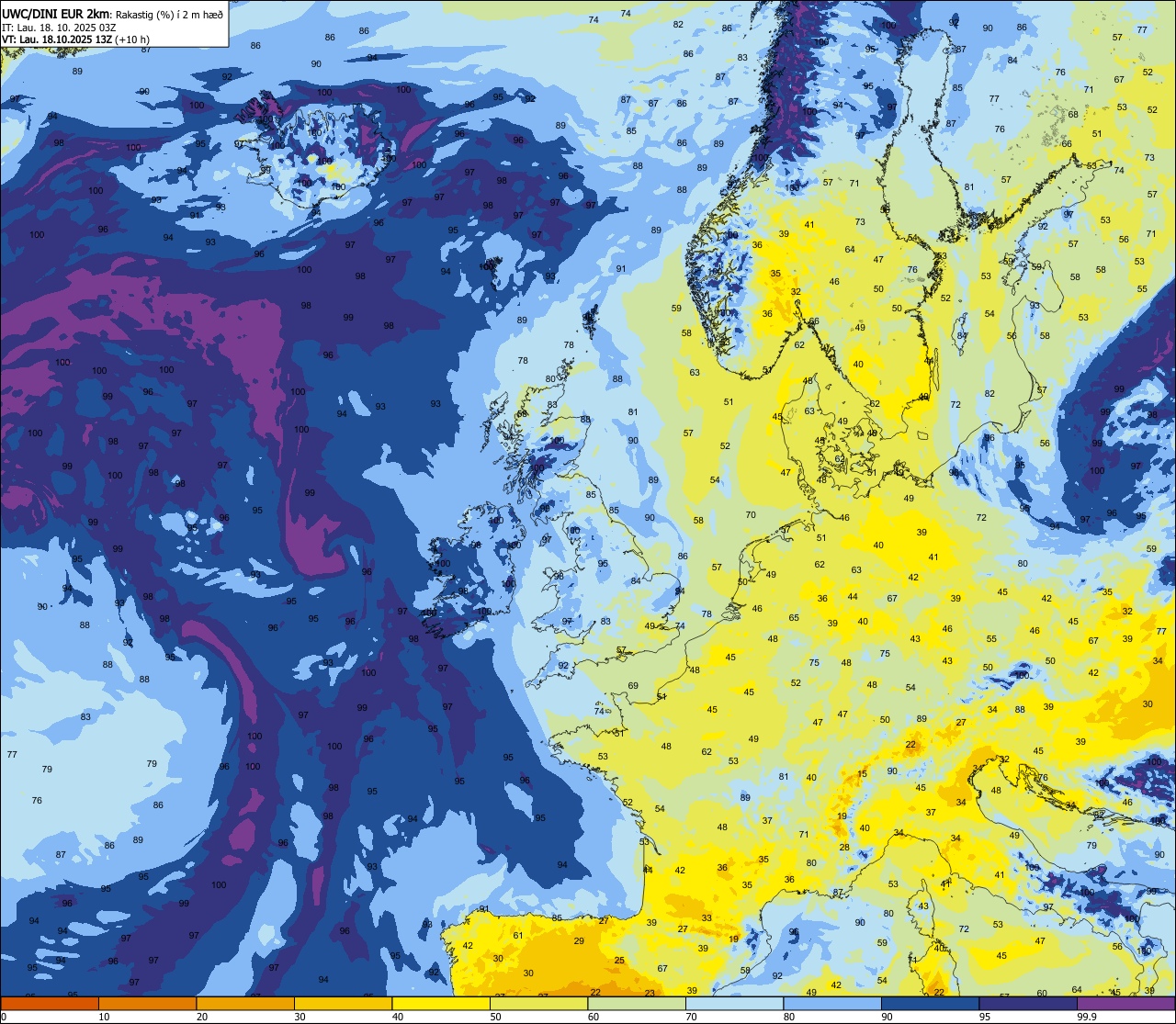The image size is (1176, 1024).
Task: Click the 60–70 pale green legend swatch
Action: (637, 1003)
